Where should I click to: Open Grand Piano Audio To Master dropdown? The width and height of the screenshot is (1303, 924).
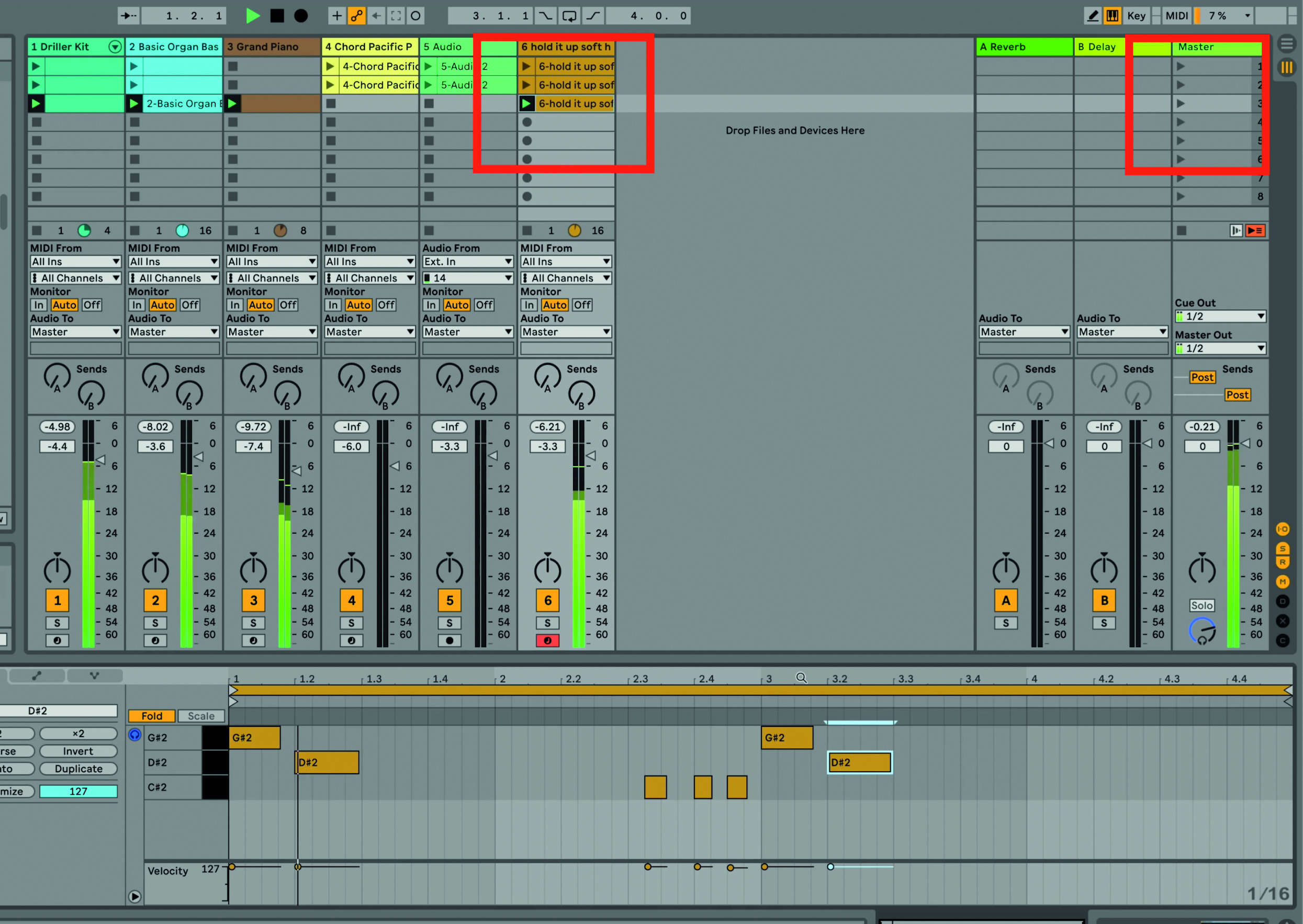(x=272, y=332)
